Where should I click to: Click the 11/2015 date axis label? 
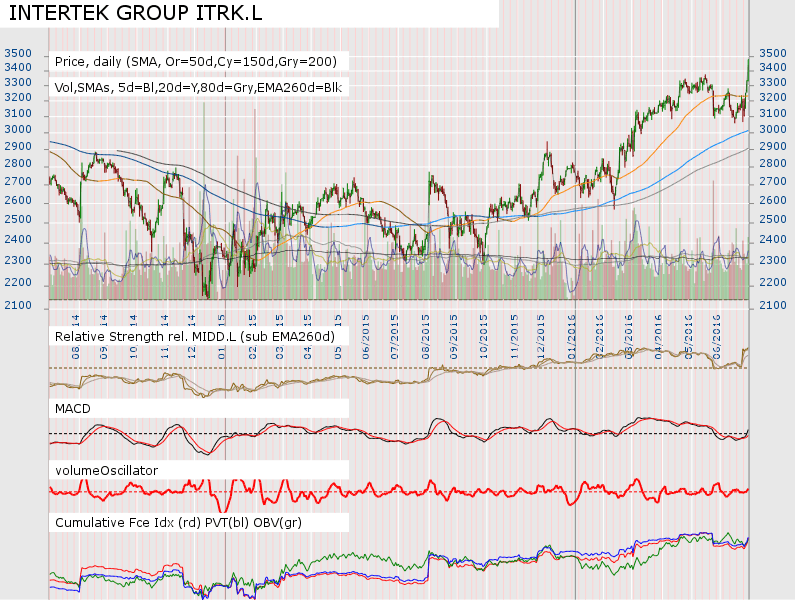[515, 337]
